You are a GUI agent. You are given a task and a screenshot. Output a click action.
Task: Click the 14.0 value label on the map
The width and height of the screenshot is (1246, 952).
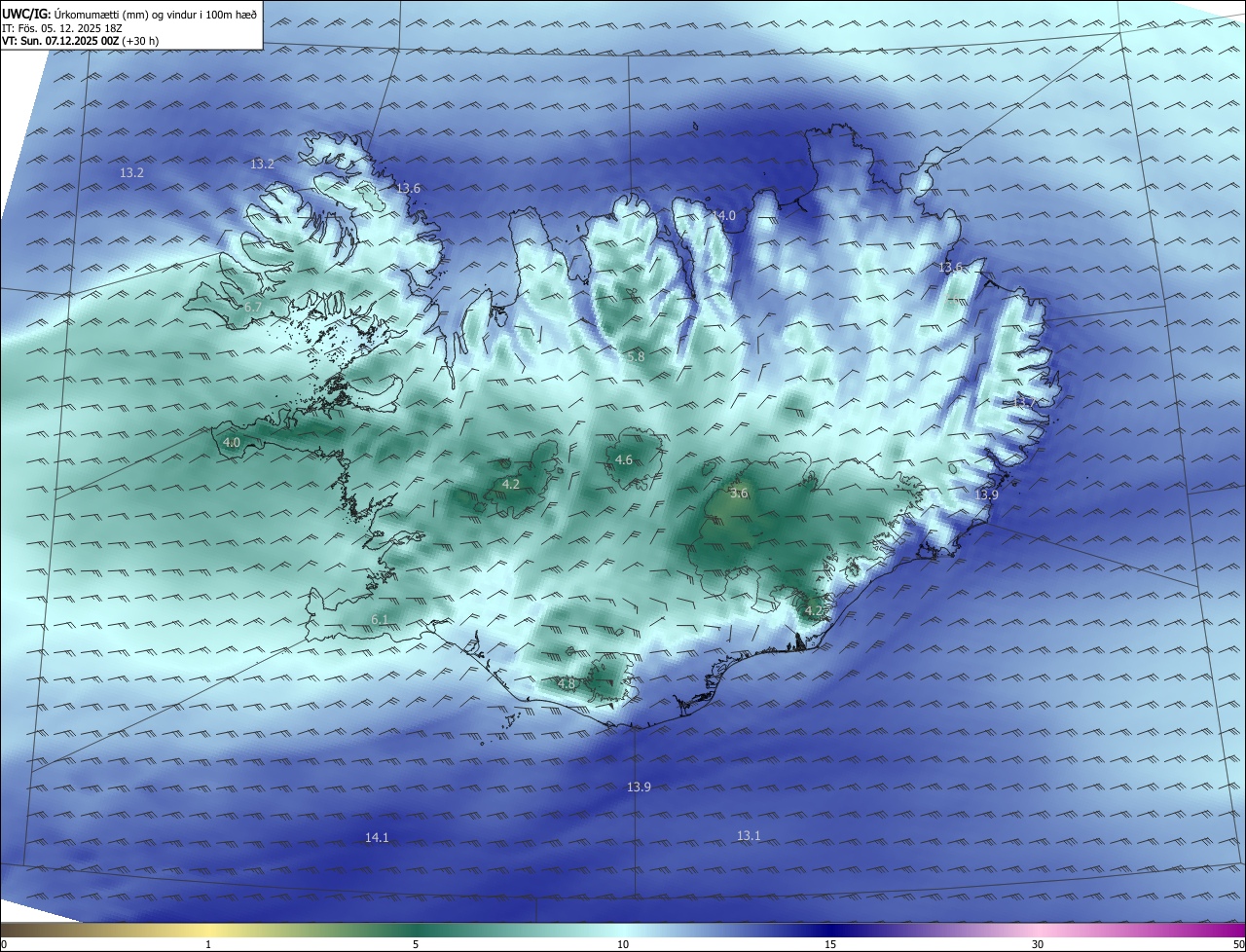(x=724, y=216)
